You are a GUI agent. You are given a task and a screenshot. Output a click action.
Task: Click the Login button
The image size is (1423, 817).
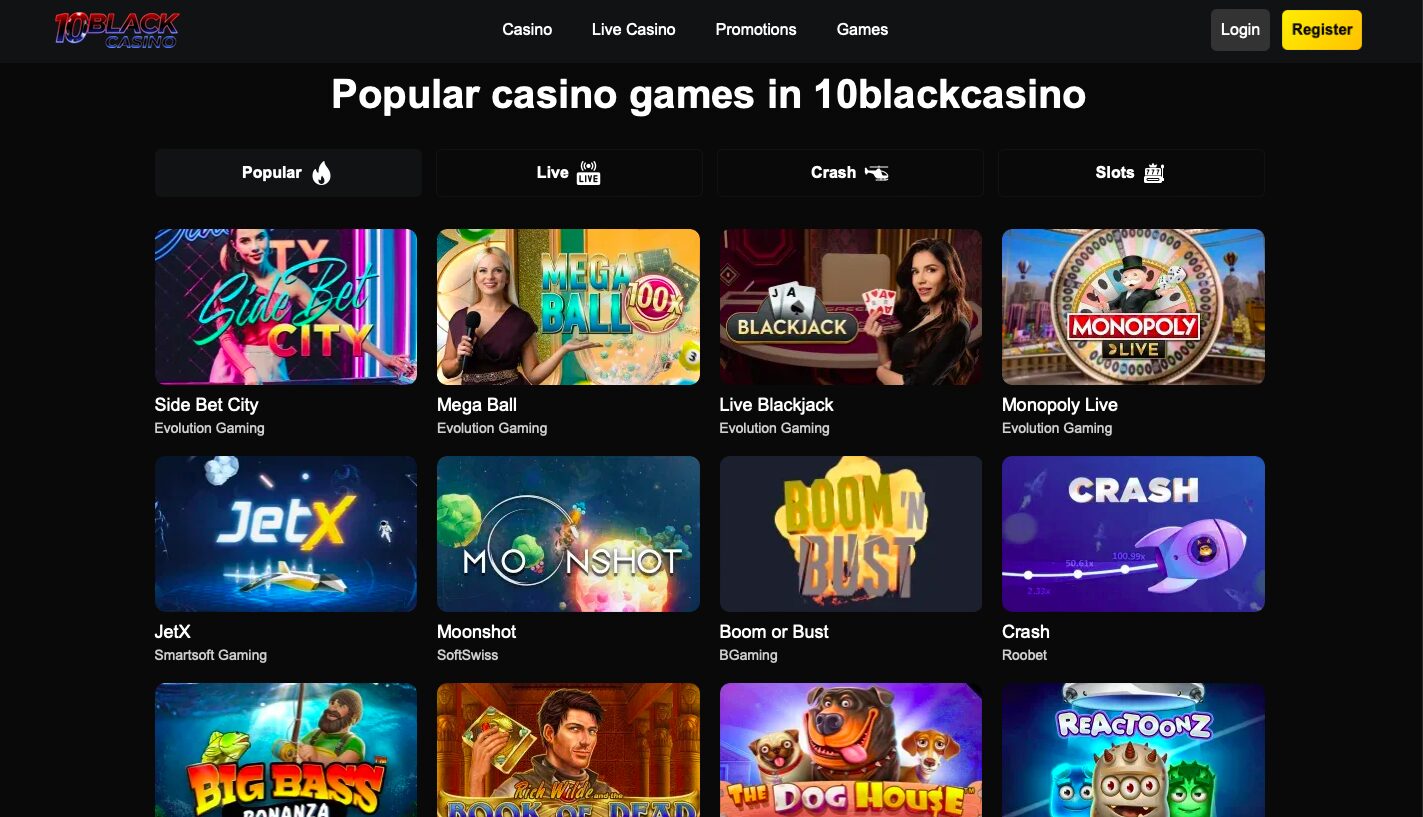coord(1240,29)
